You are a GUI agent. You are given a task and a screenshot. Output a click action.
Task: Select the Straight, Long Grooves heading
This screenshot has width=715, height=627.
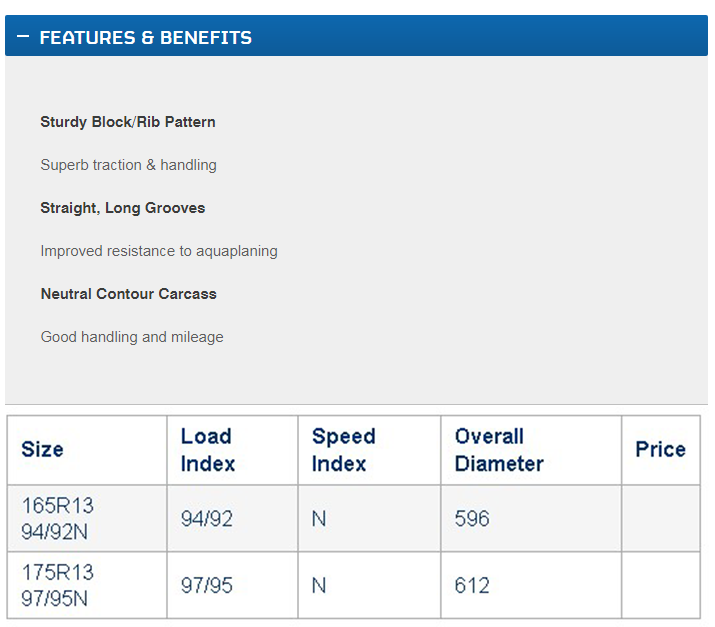coord(123,208)
